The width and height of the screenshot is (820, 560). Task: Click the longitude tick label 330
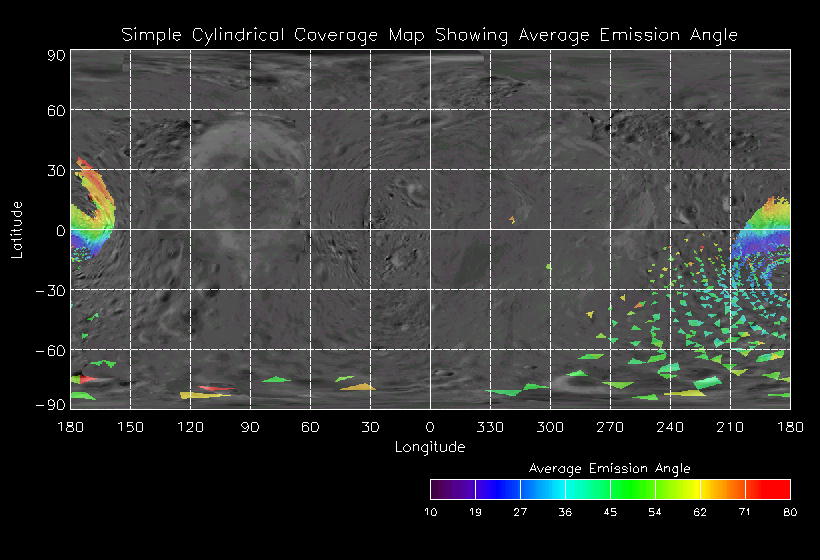click(490, 427)
